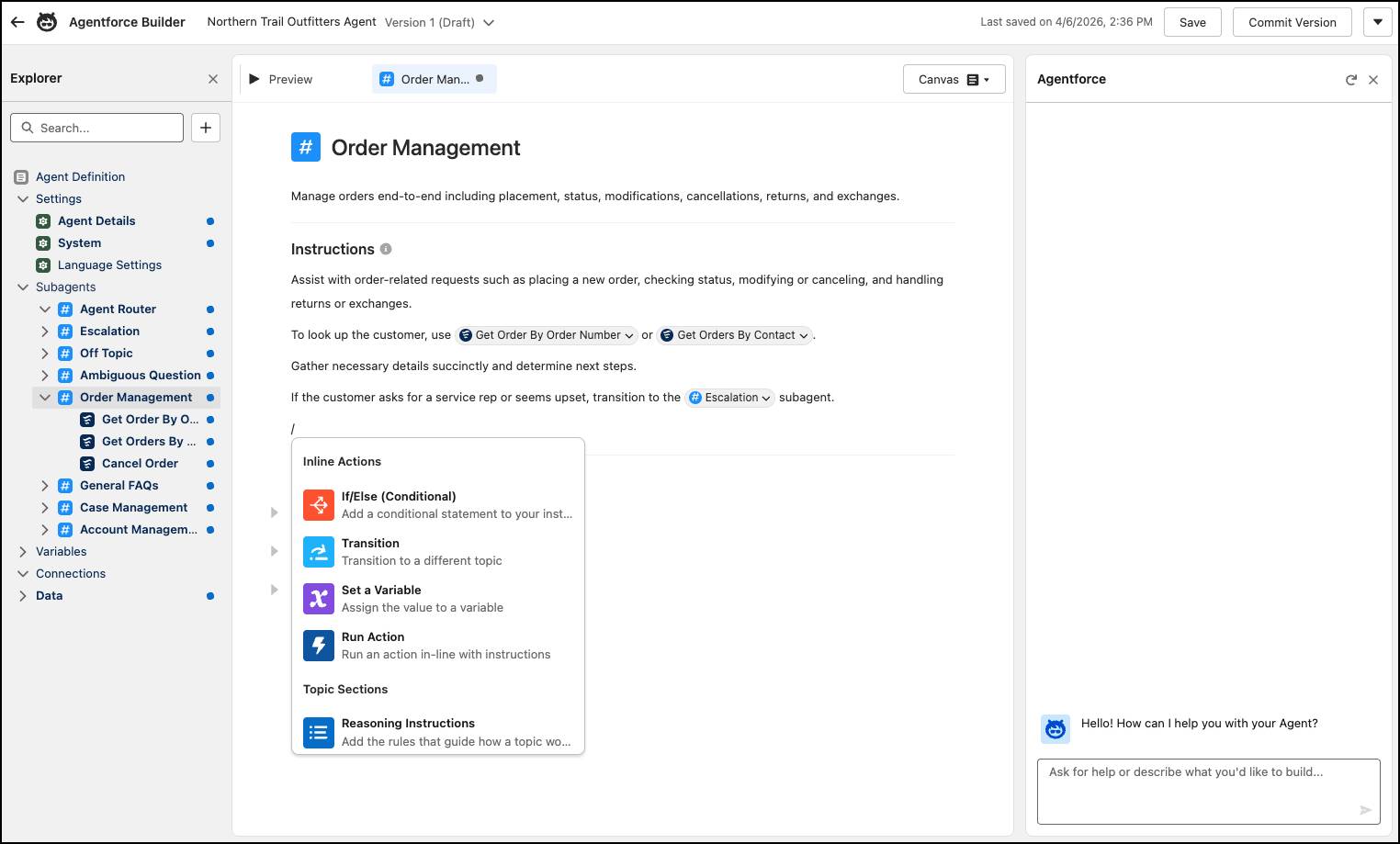Click the Agentforce chat input box
This screenshot has width=1400, height=844.
[1208, 791]
